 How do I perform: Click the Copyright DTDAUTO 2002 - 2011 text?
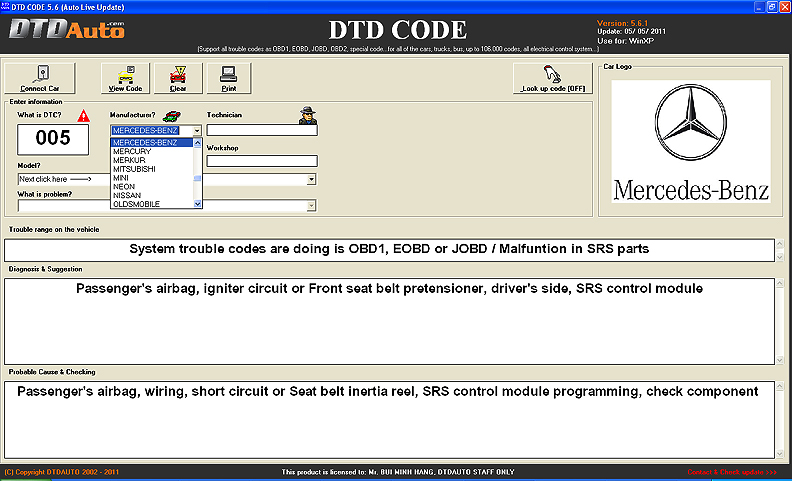[62, 472]
